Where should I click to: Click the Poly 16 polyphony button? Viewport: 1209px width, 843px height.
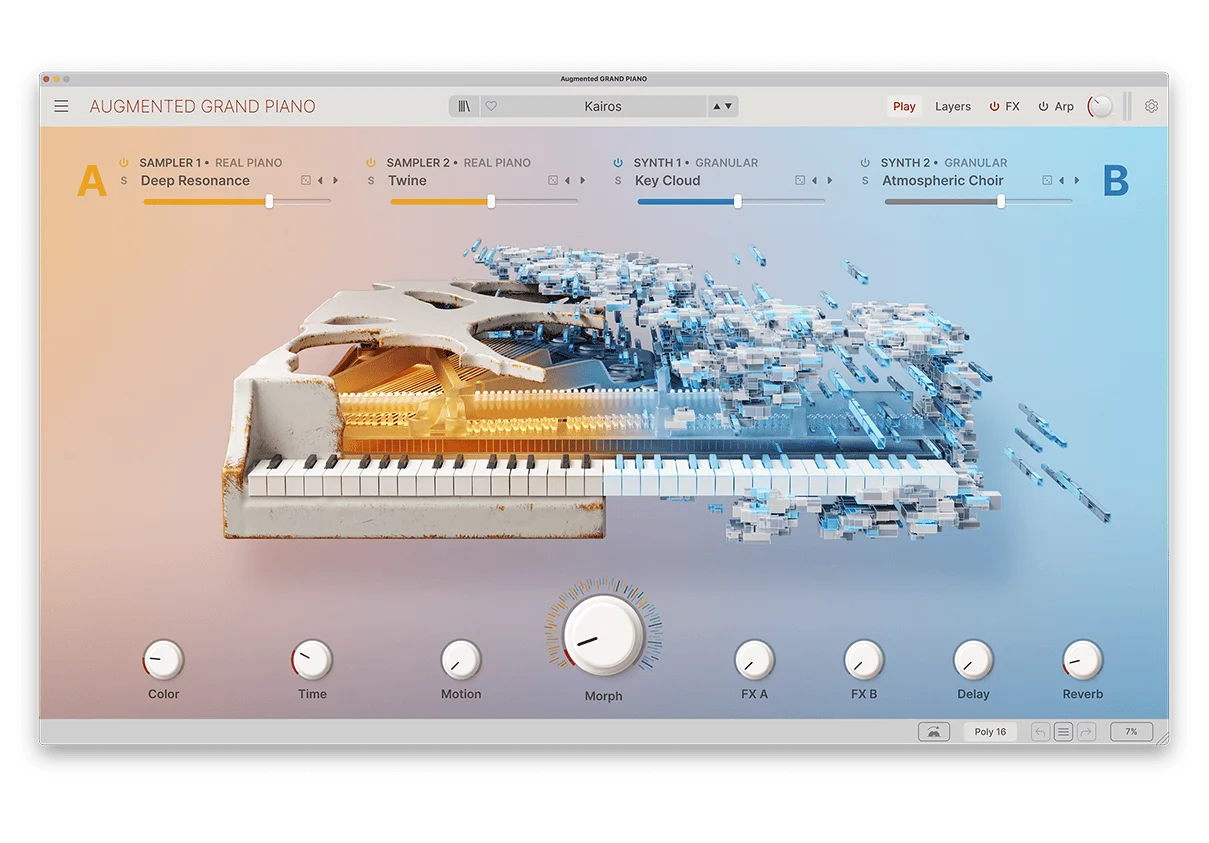coord(990,731)
